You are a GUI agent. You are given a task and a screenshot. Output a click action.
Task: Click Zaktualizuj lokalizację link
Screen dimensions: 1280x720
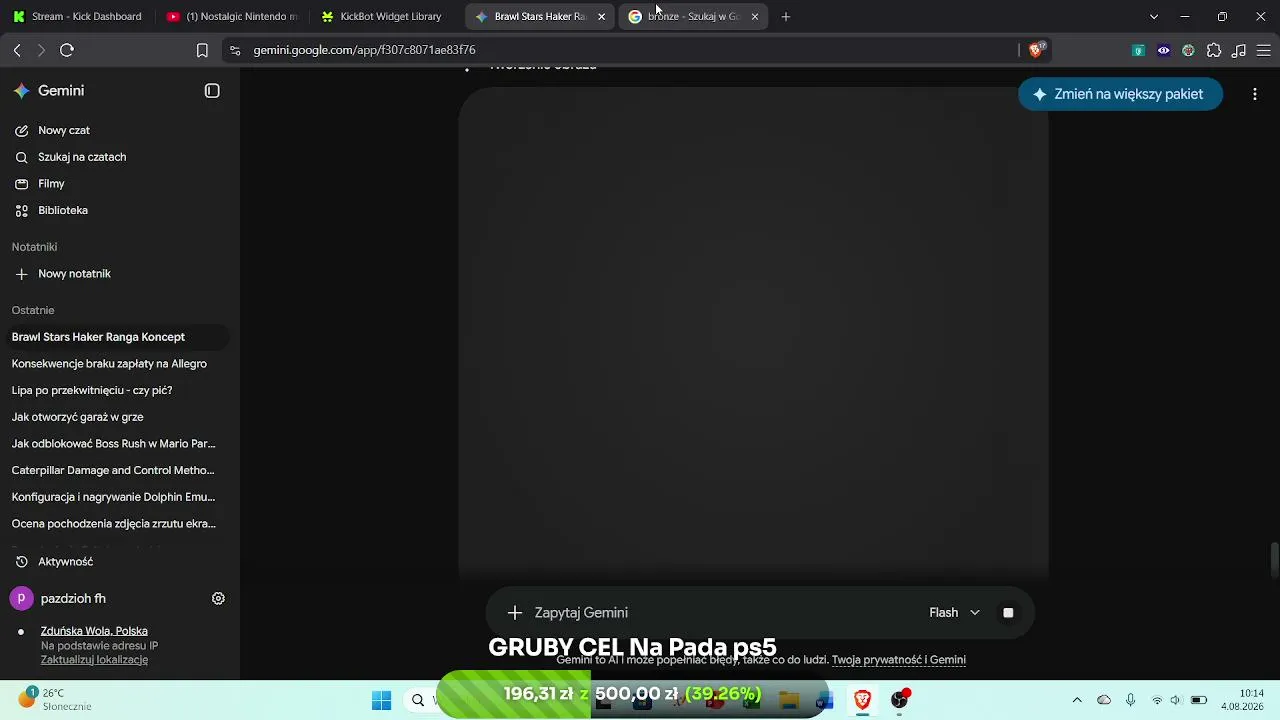94,660
